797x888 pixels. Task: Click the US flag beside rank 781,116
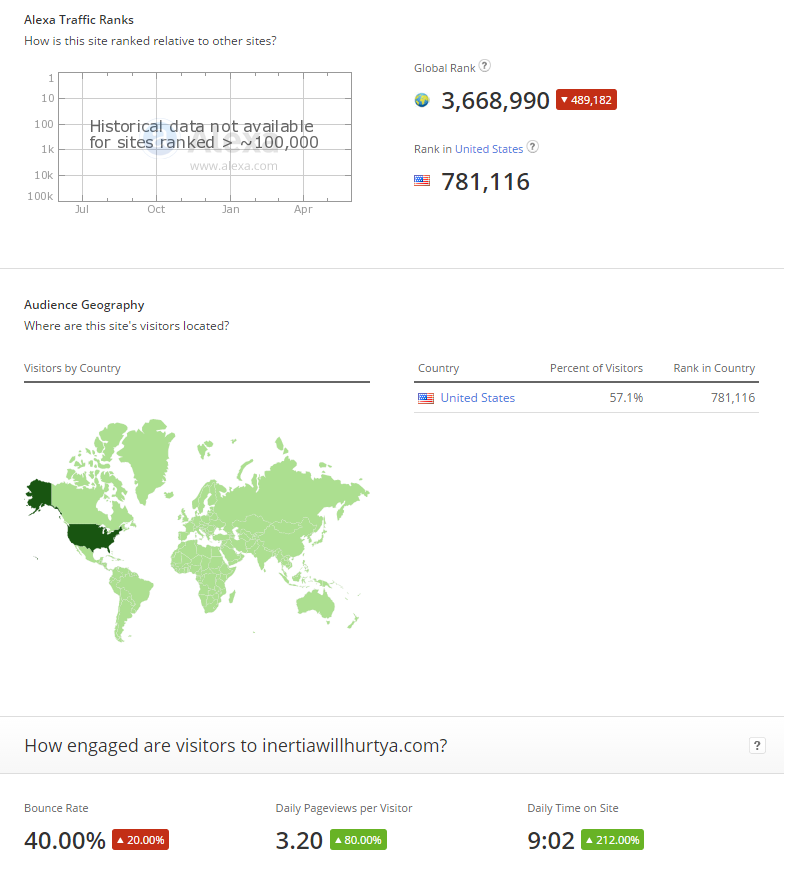(x=422, y=181)
